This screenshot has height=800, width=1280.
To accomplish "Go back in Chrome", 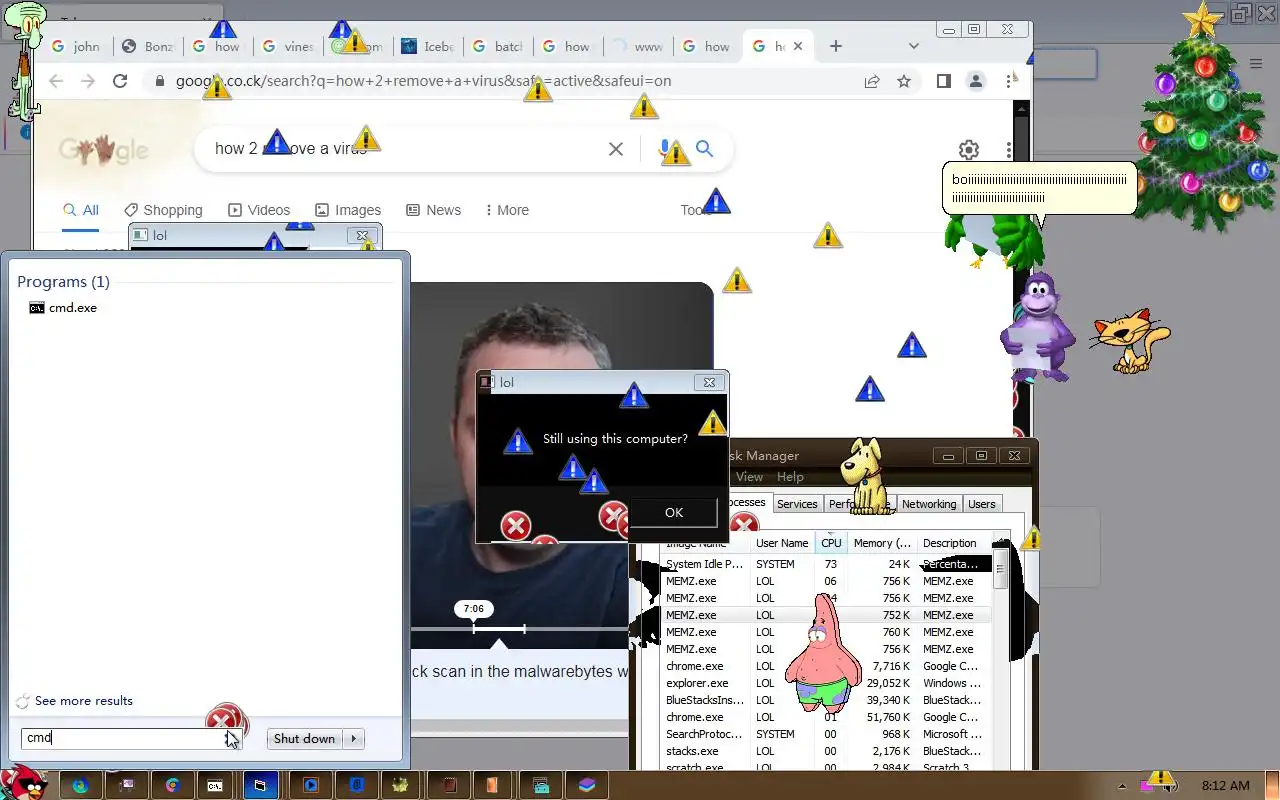I will coord(56,81).
